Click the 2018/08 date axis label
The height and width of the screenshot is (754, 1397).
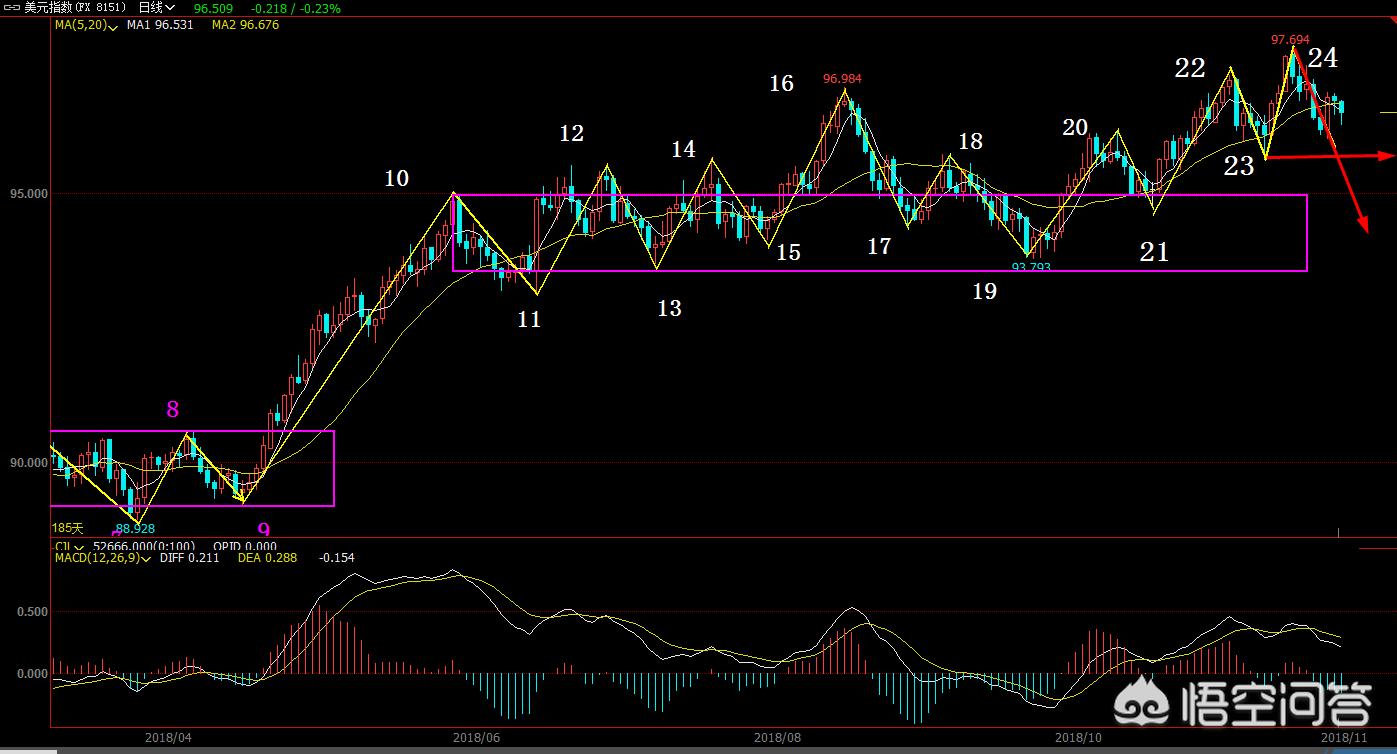(777, 737)
